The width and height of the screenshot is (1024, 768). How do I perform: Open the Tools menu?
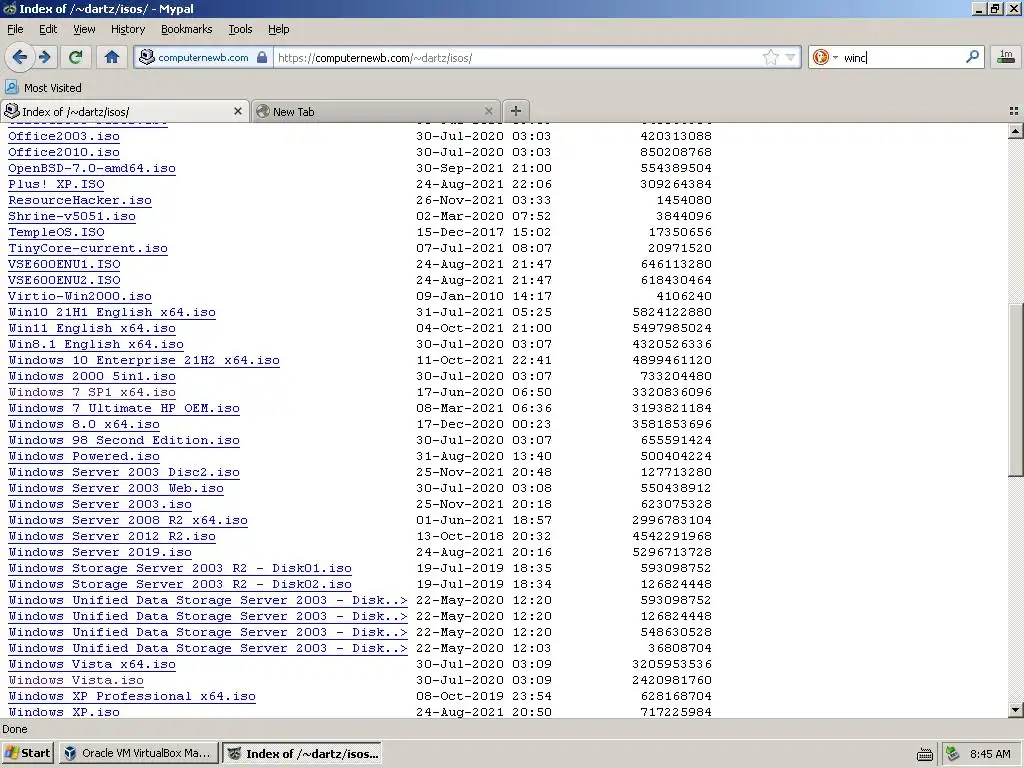(x=240, y=29)
